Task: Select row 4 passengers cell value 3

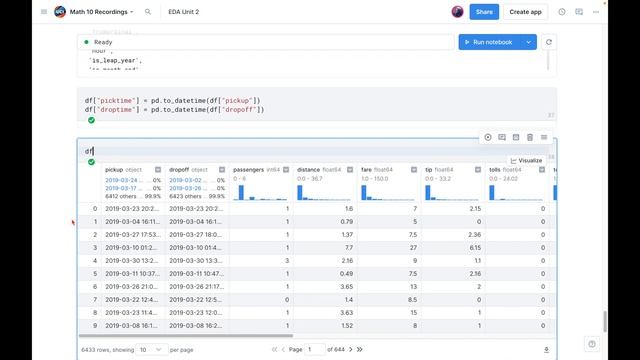Action: coord(261,261)
